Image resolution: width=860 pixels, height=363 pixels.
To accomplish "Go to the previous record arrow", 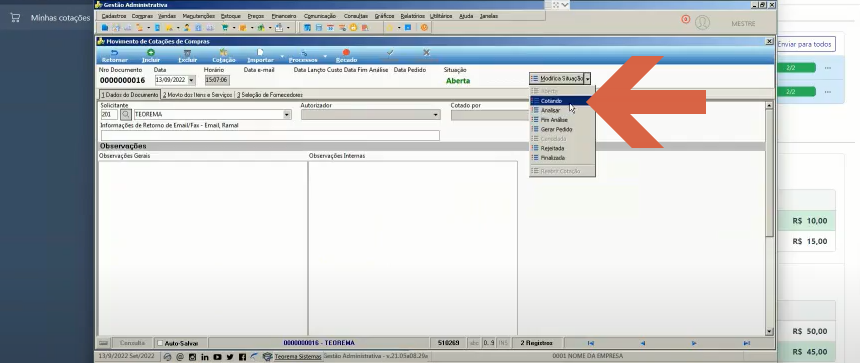I will (642, 343).
